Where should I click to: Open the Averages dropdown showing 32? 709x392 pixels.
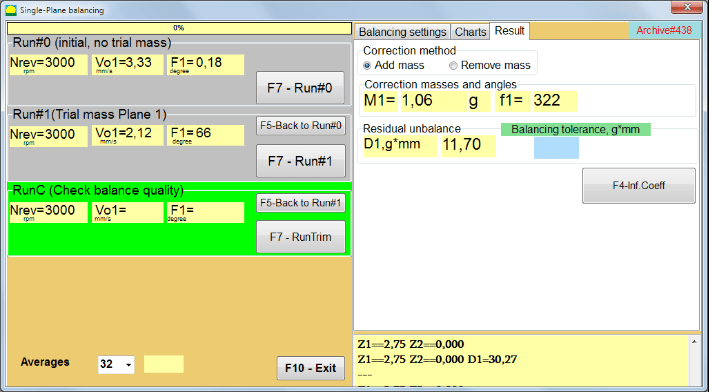pyautogui.click(x=116, y=364)
